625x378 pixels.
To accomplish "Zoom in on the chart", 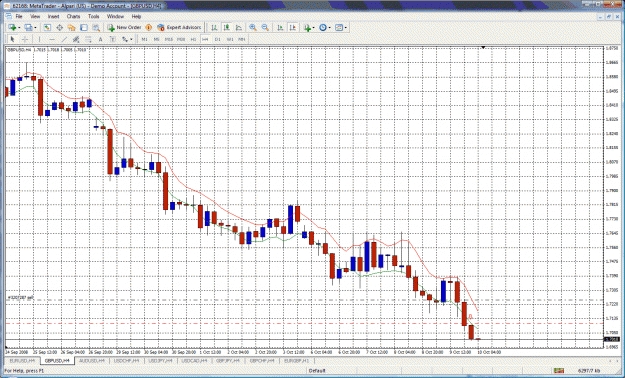I will coord(253,28).
